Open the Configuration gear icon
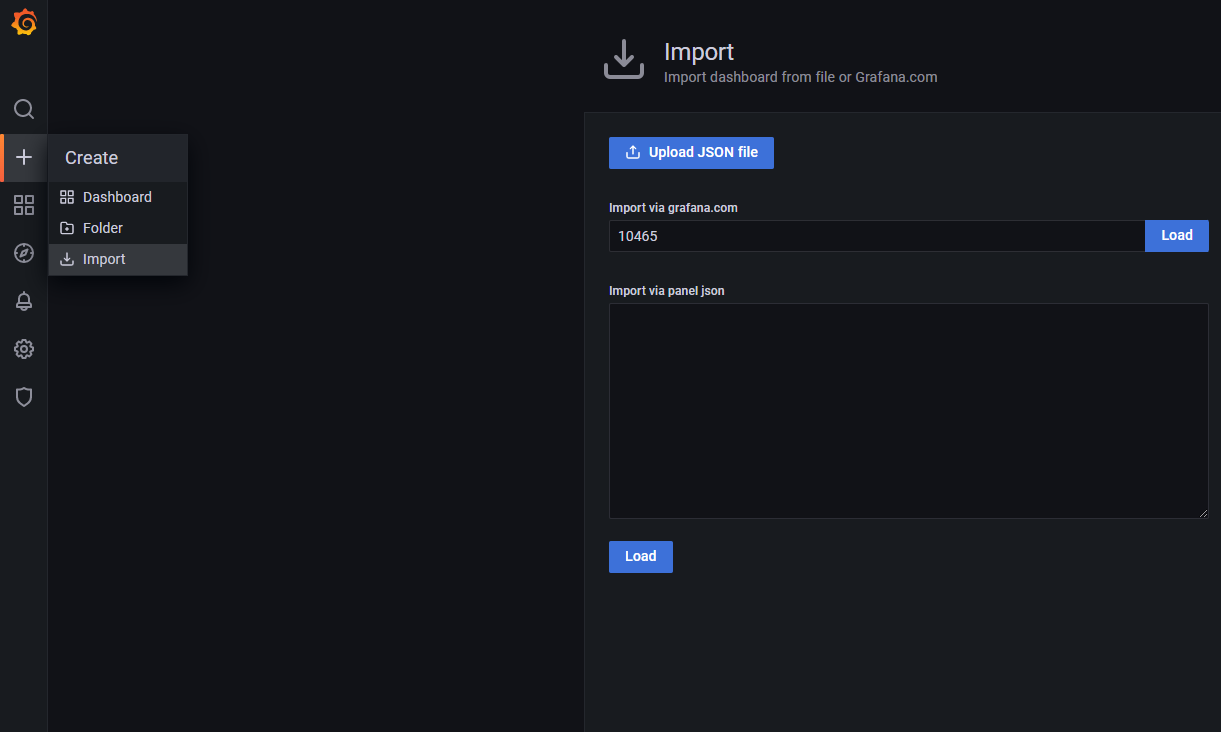The image size is (1221, 732). click(24, 349)
